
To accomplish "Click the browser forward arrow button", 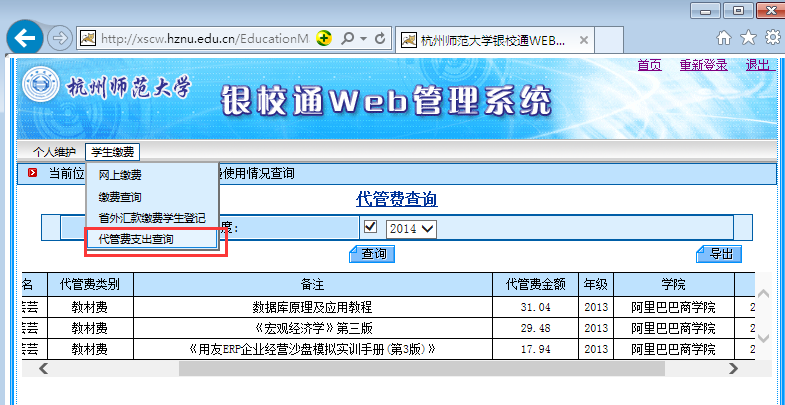I will point(60,39).
